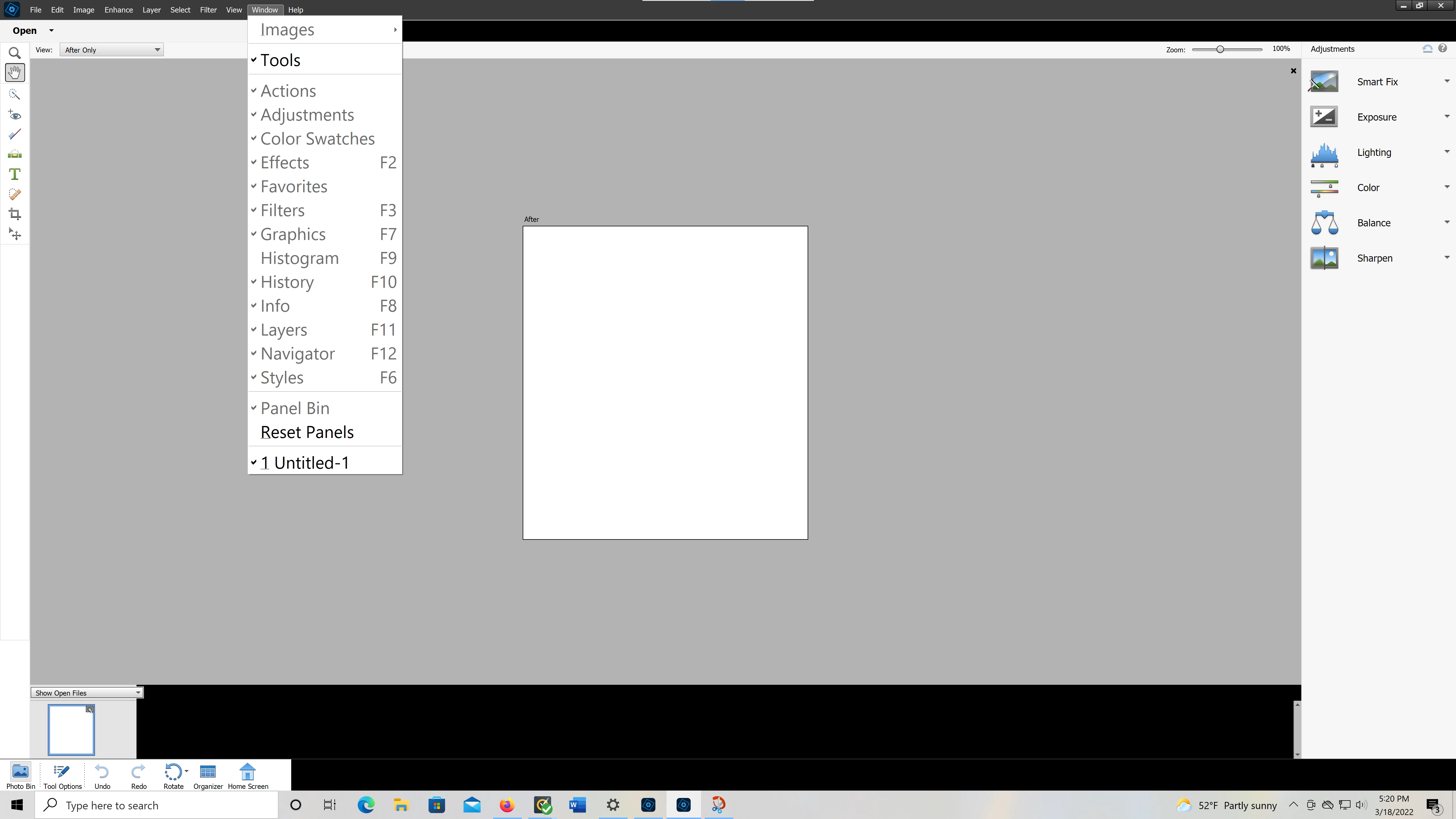
Task: Click the Rotate icon in the taskbar
Action: (173, 775)
